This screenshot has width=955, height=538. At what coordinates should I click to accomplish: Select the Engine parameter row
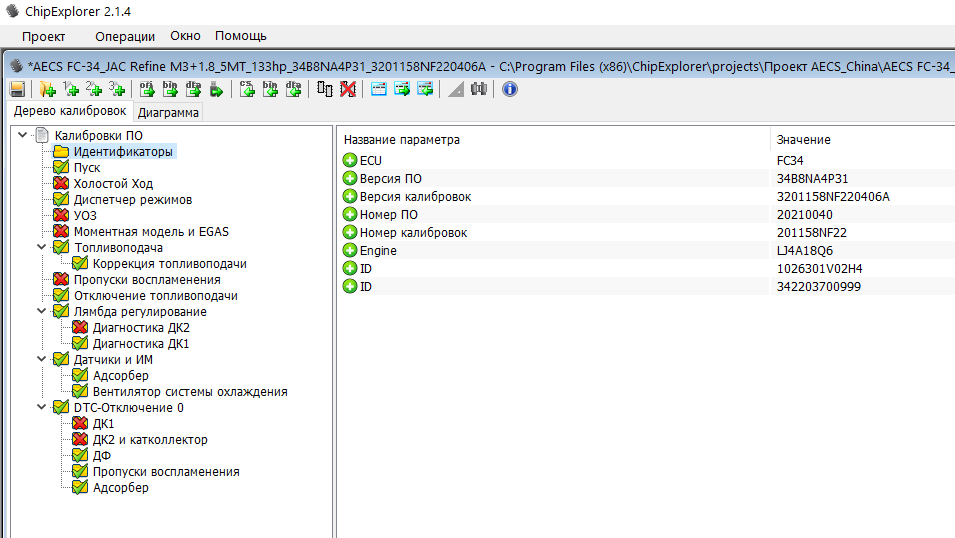[378, 250]
